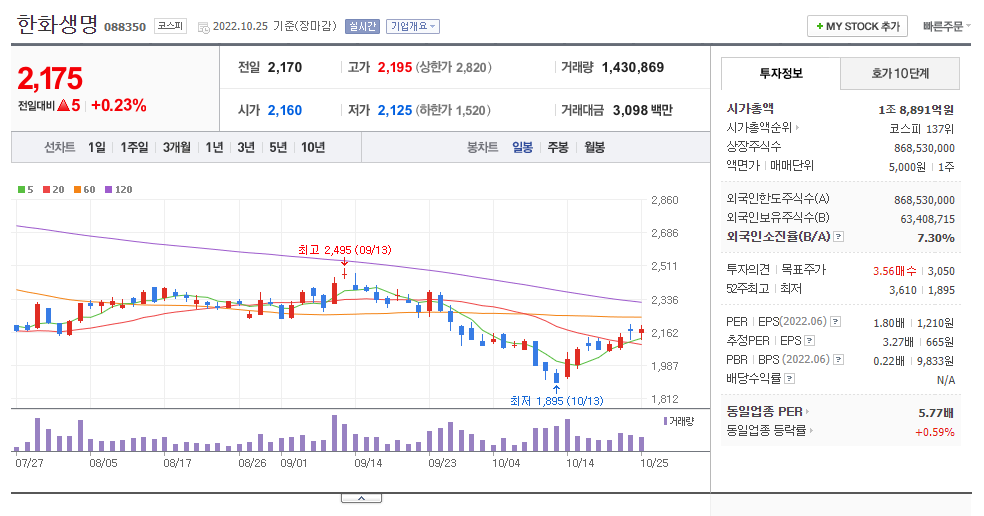Click the stock code 088350

click(125, 27)
